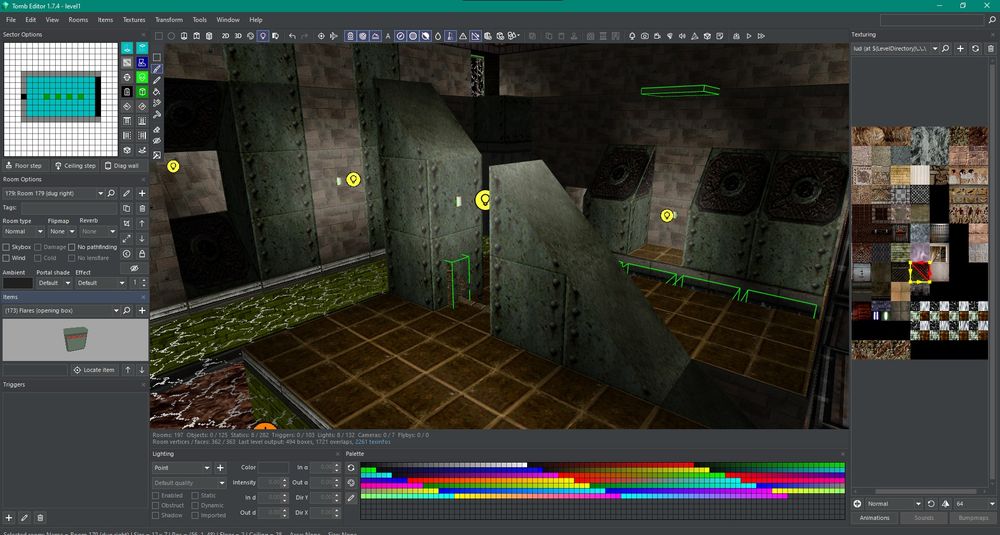Select the paint bucket fill tool
The width and height of the screenshot is (1000, 535).
[x=157, y=92]
